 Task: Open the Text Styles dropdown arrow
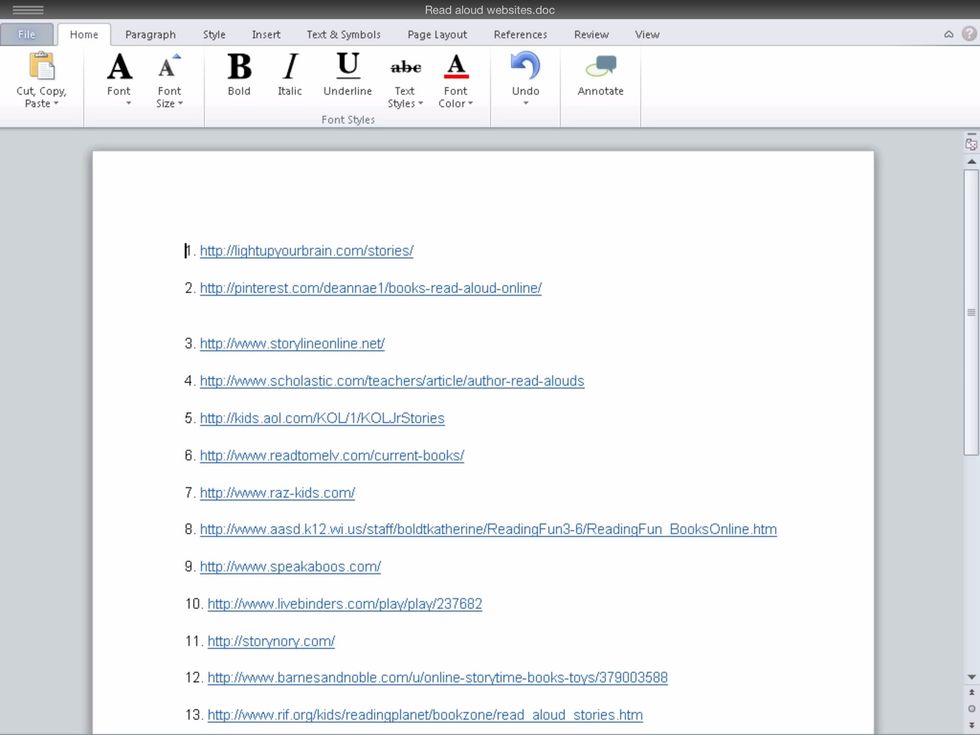[x=419, y=103]
